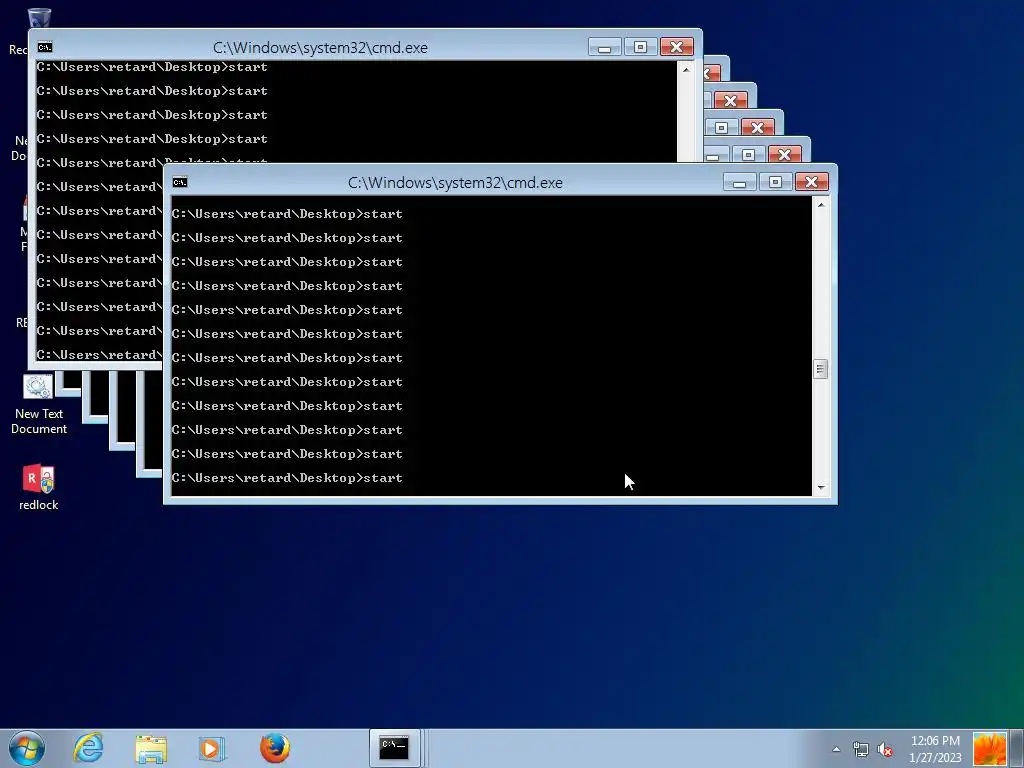The image size is (1024, 768).
Task: Maximize the front cmd.exe window
Action: (x=775, y=182)
